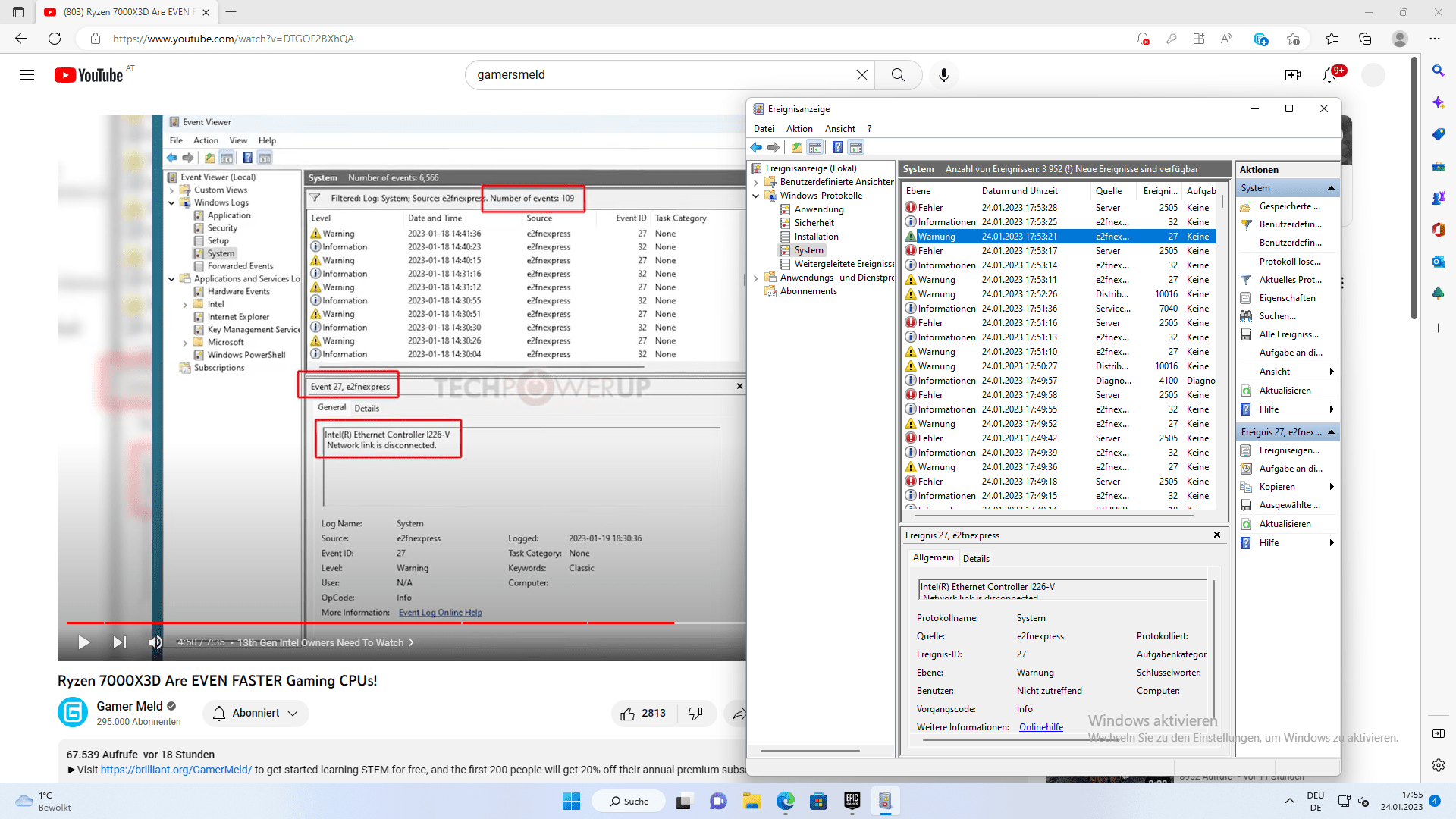The image size is (1456, 819).
Task: Dislike the video
Action: pyautogui.click(x=695, y=714)
